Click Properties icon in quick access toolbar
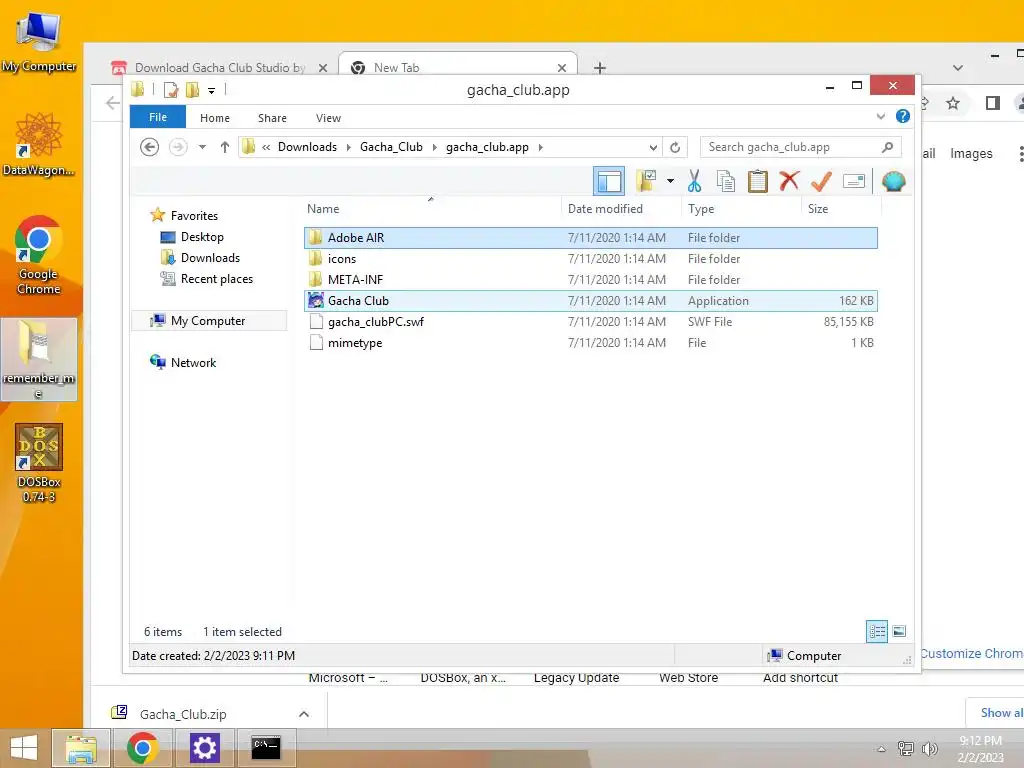This screenshot has width=1024, height=768. pyautogui.click(x=171, y=89)
